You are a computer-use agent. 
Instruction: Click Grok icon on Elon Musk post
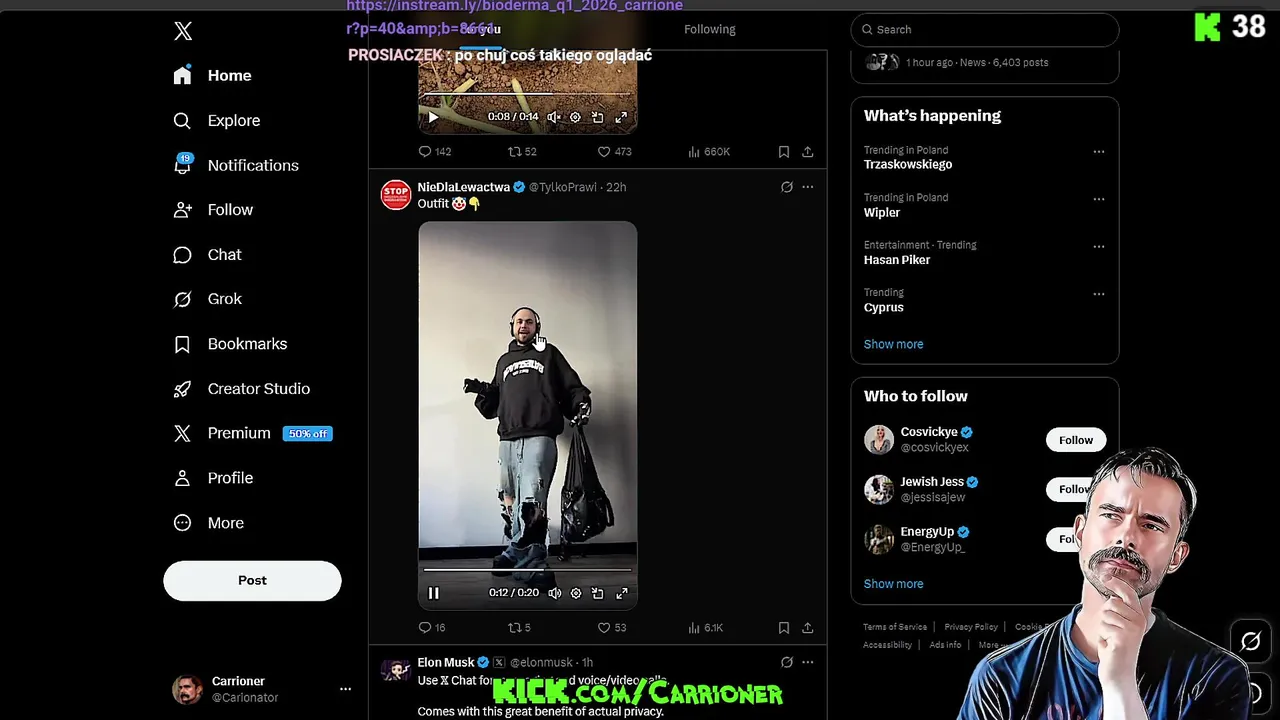click(787, 662)
